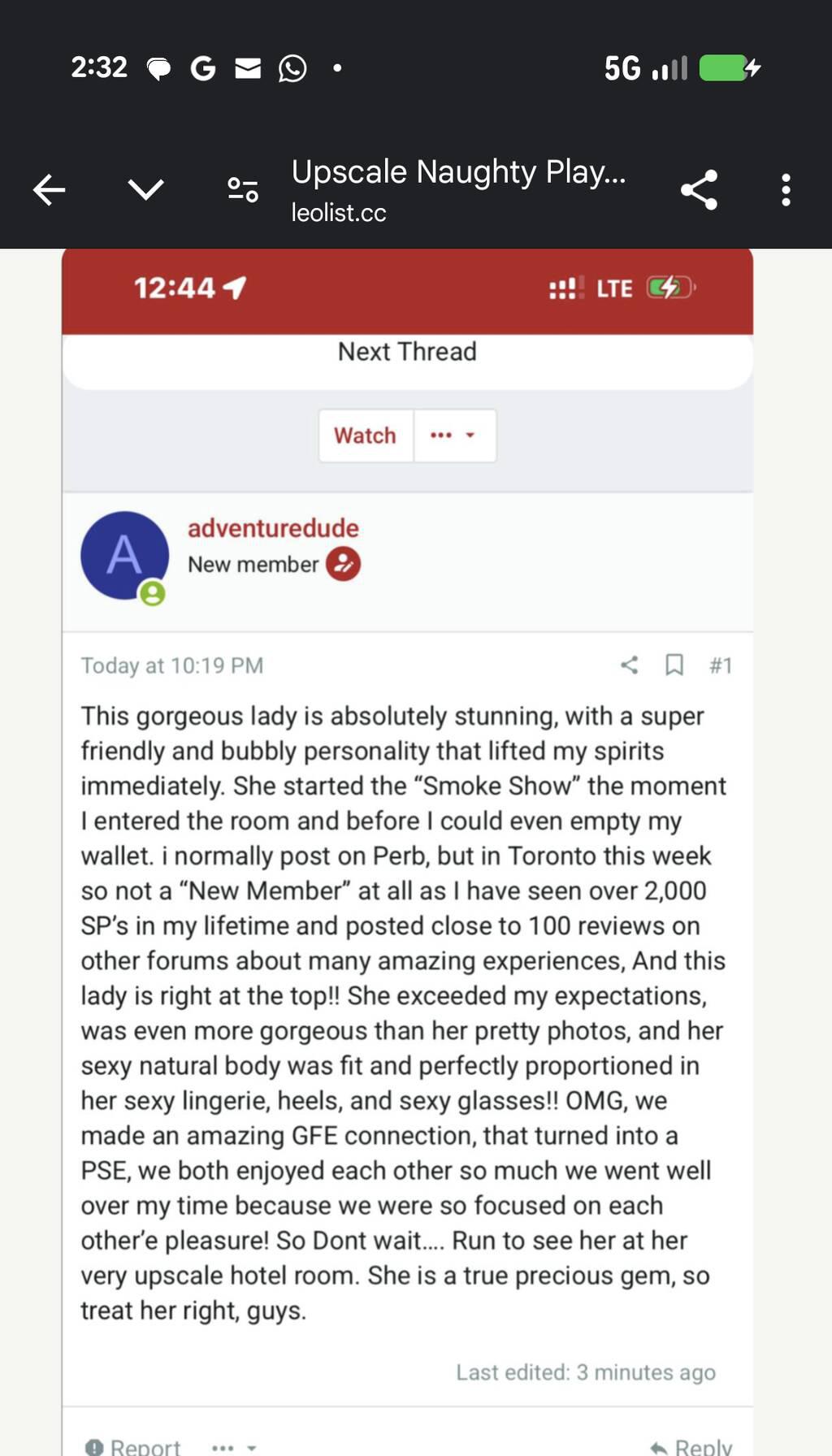
Task: Tap the WhatsApp notification icon in status bar
Action: 292,68
